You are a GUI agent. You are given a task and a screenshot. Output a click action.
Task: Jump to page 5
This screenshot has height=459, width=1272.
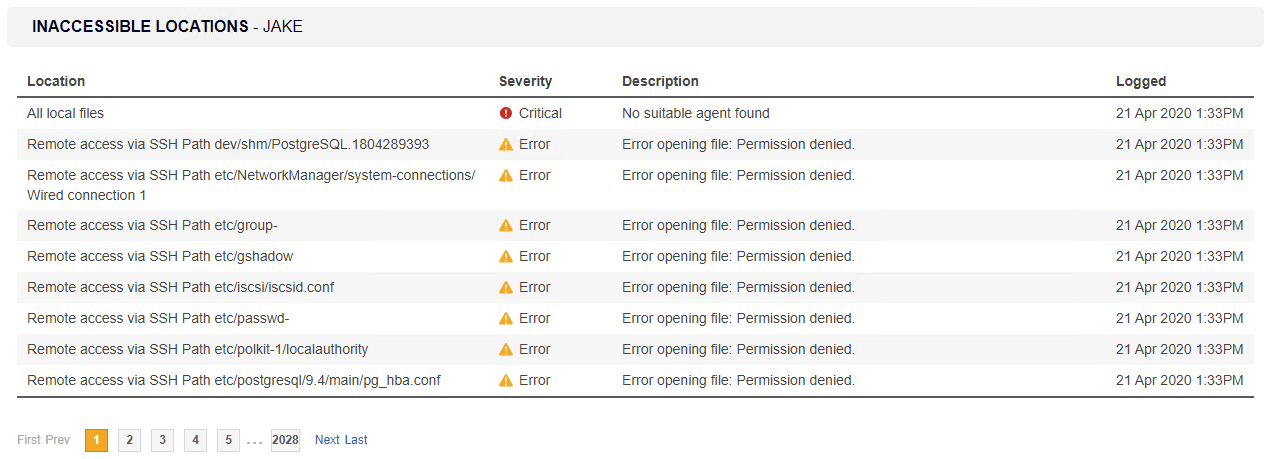click(x=228, y=440)
